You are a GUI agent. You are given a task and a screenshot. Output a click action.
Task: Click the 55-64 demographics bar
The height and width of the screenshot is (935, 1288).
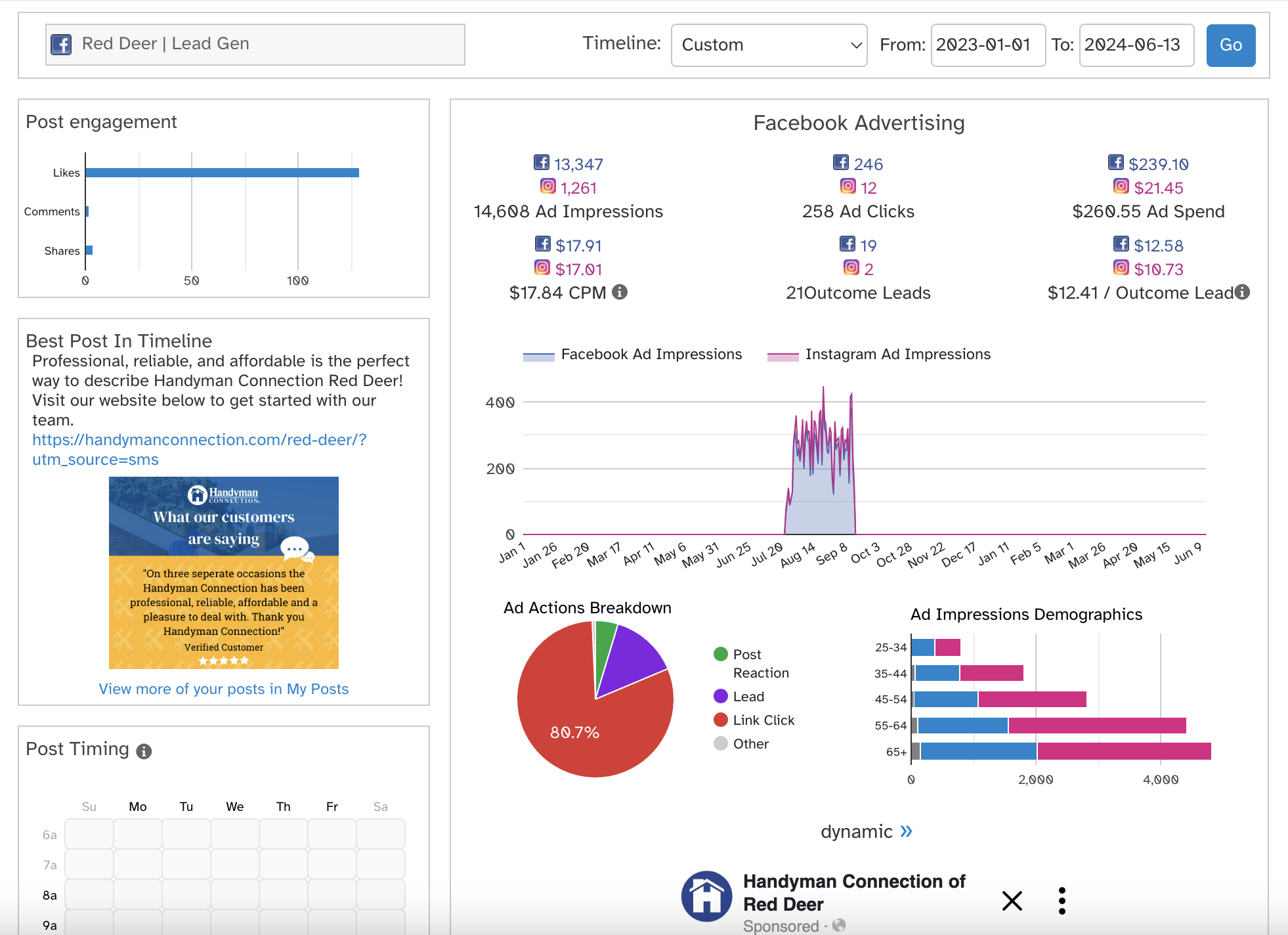(1048, 726)
